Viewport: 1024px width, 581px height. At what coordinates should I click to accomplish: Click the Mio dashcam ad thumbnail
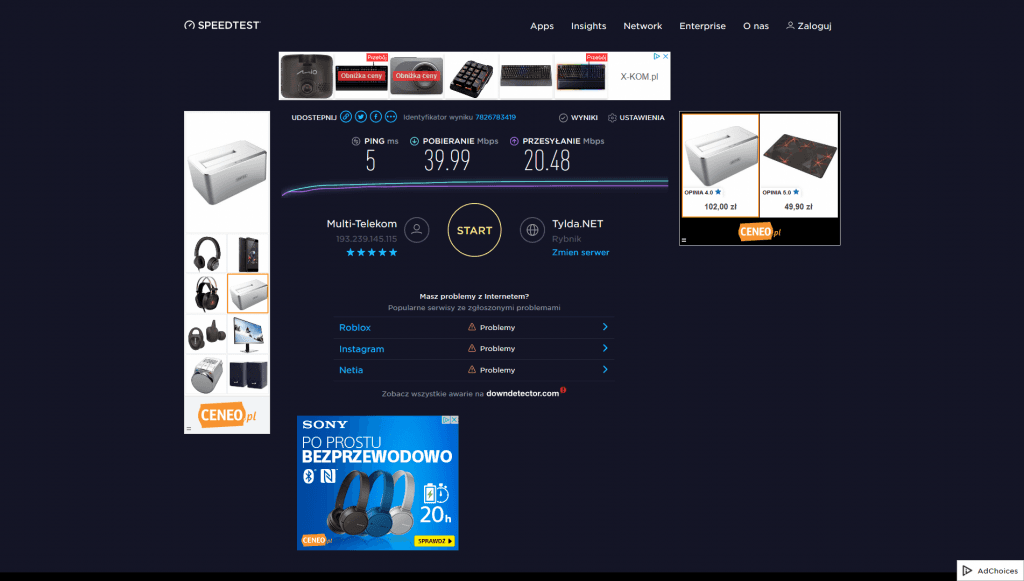coord(306,76)
